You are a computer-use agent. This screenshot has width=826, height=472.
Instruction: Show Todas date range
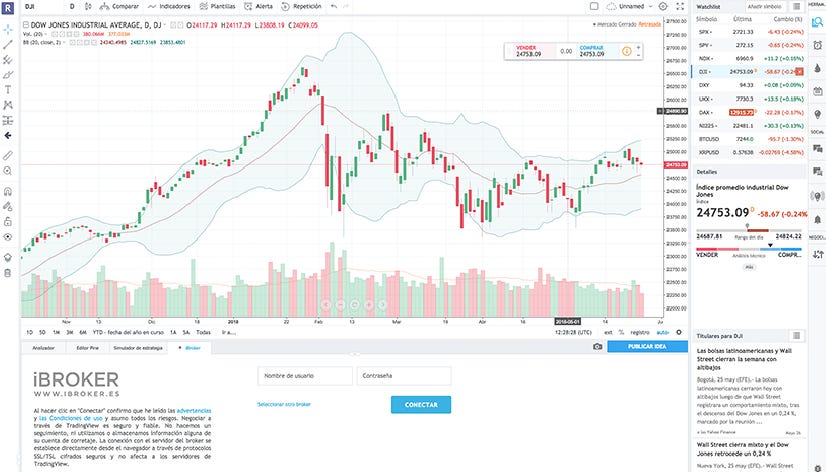click(x=203, y=332)
